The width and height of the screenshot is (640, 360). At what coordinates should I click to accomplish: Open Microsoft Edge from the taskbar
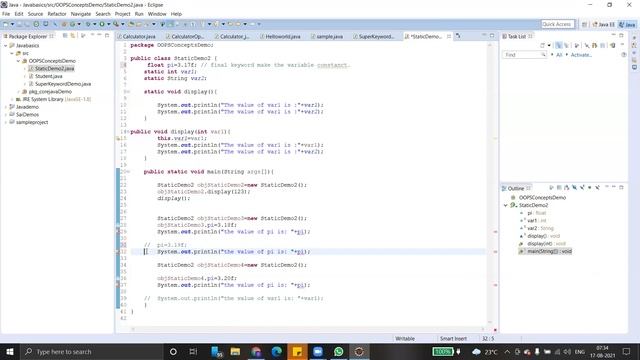coord(277,351)
